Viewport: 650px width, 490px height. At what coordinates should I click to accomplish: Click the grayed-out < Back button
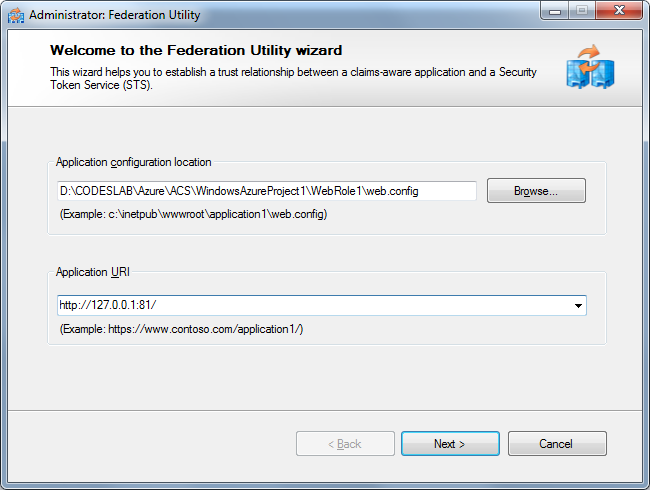coord(345,444)
